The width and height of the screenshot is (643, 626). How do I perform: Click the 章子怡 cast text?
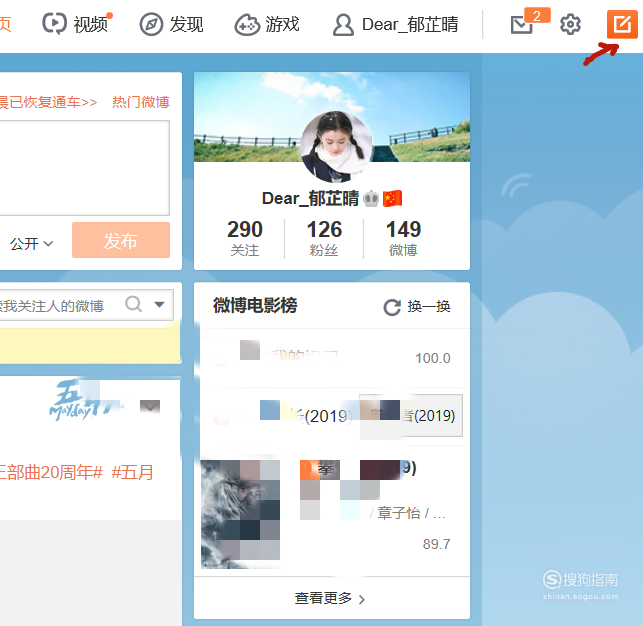pos(399,513)
